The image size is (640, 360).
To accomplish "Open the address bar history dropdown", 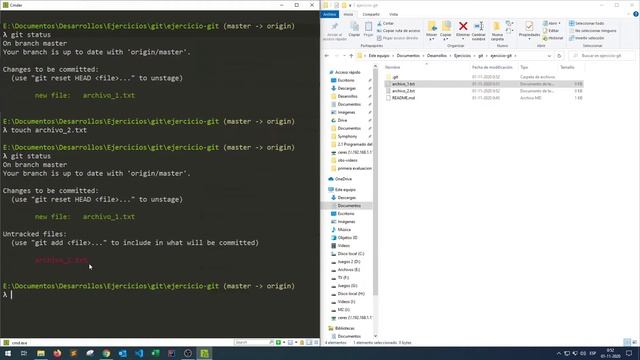I will (549, 56).
